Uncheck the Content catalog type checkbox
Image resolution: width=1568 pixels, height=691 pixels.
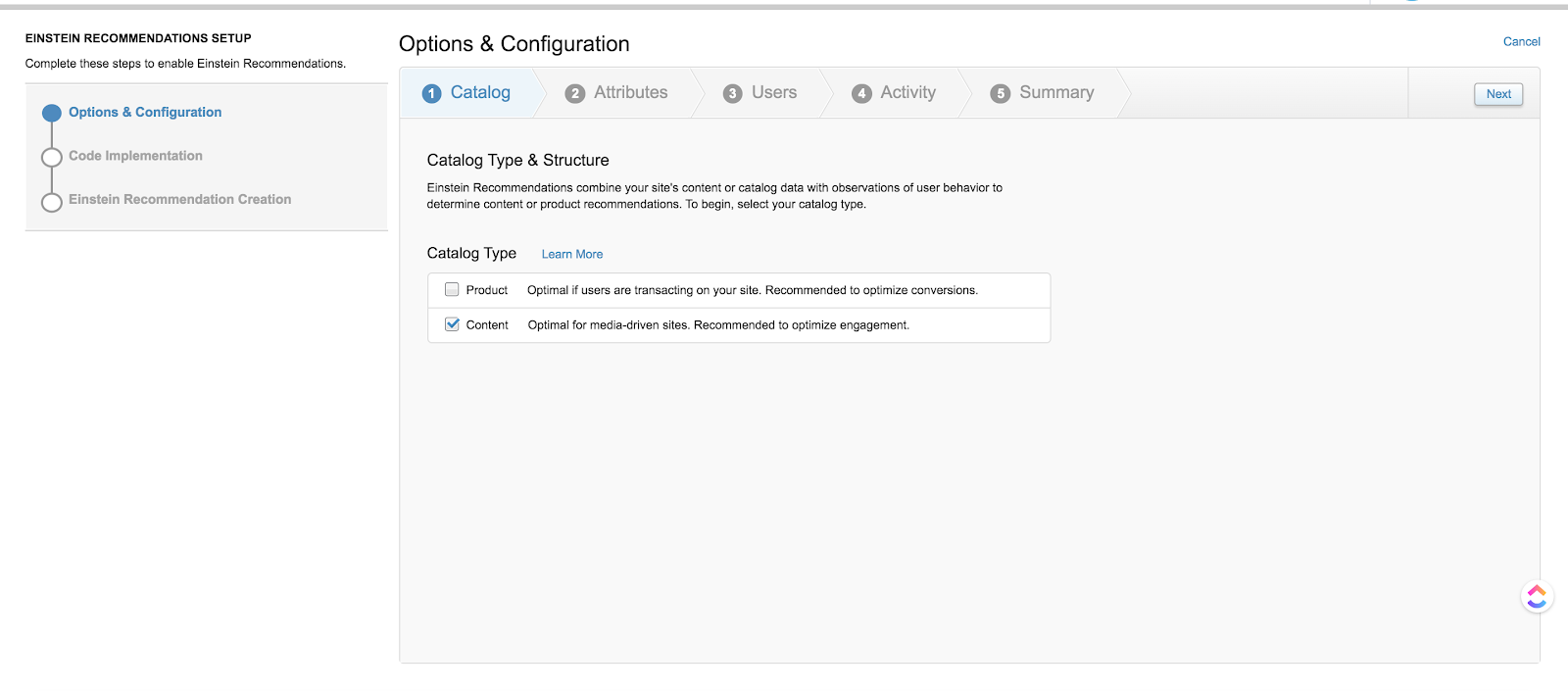point(452,324)
